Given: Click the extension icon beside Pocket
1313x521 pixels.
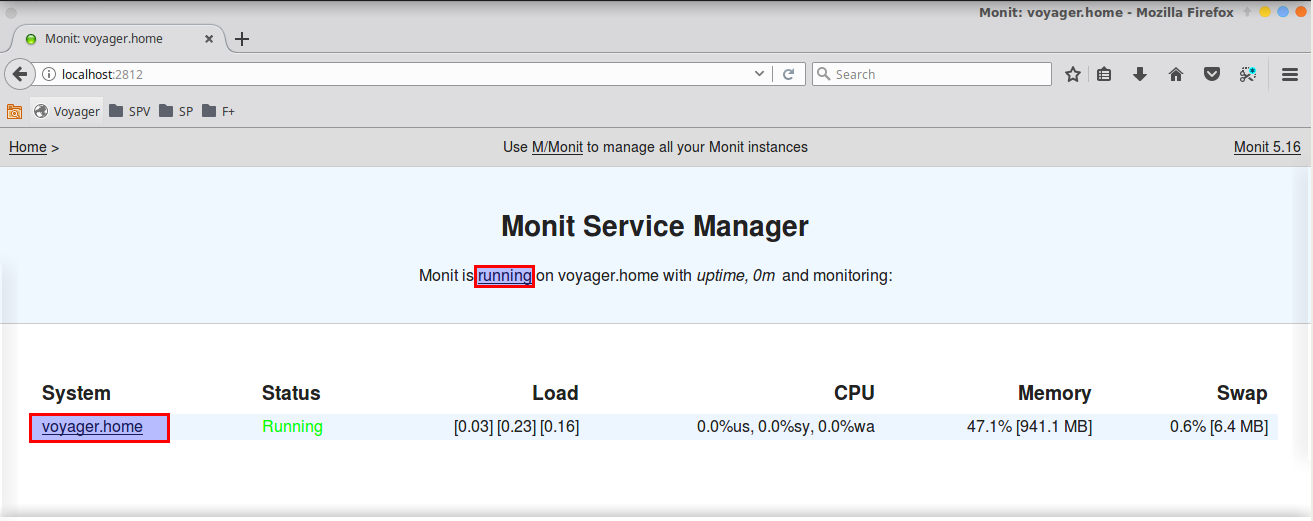Looking at the screenshot, I should tap(1247, 74).
